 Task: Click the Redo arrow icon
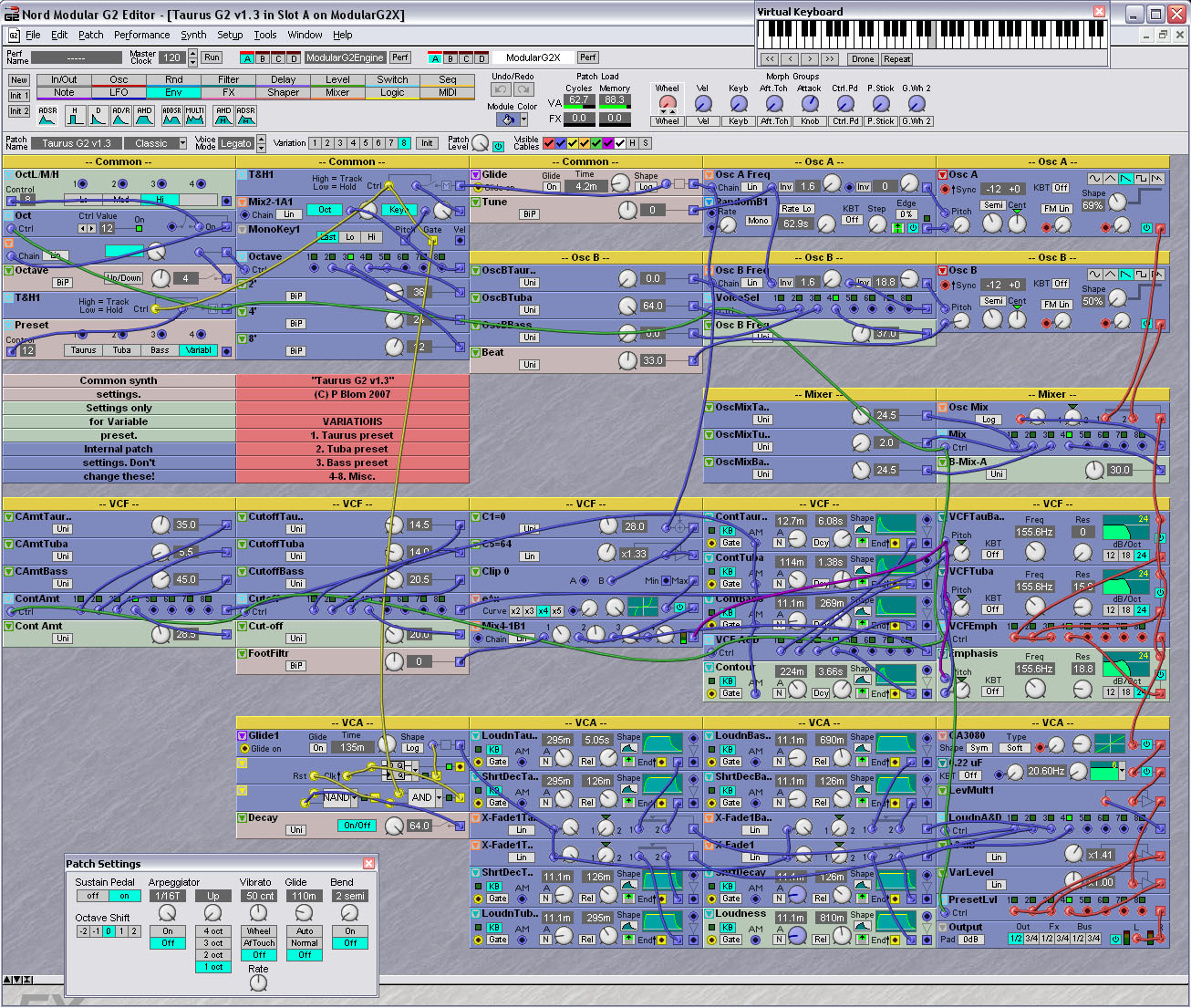[x=523, y=89]
